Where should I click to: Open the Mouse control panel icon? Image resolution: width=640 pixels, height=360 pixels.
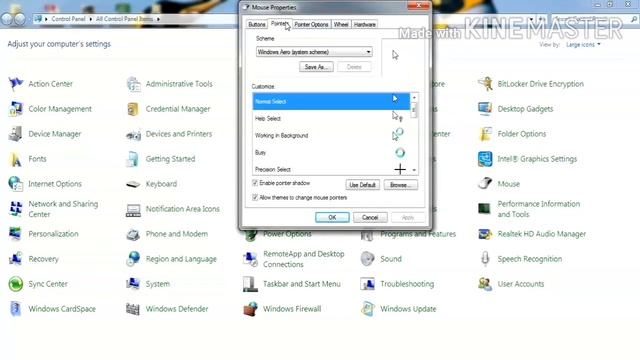[x=485, y=184]
